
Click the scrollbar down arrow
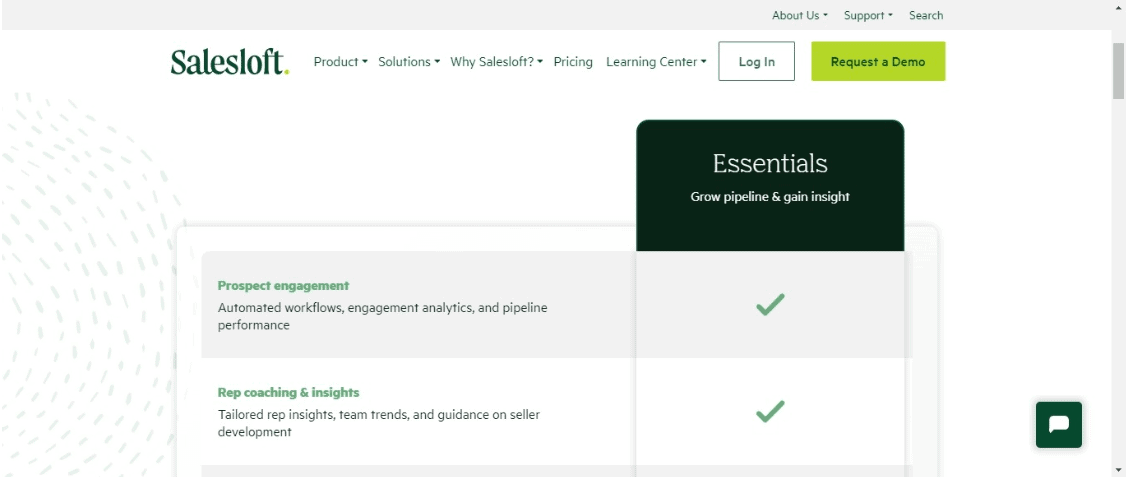[1118, 470]
